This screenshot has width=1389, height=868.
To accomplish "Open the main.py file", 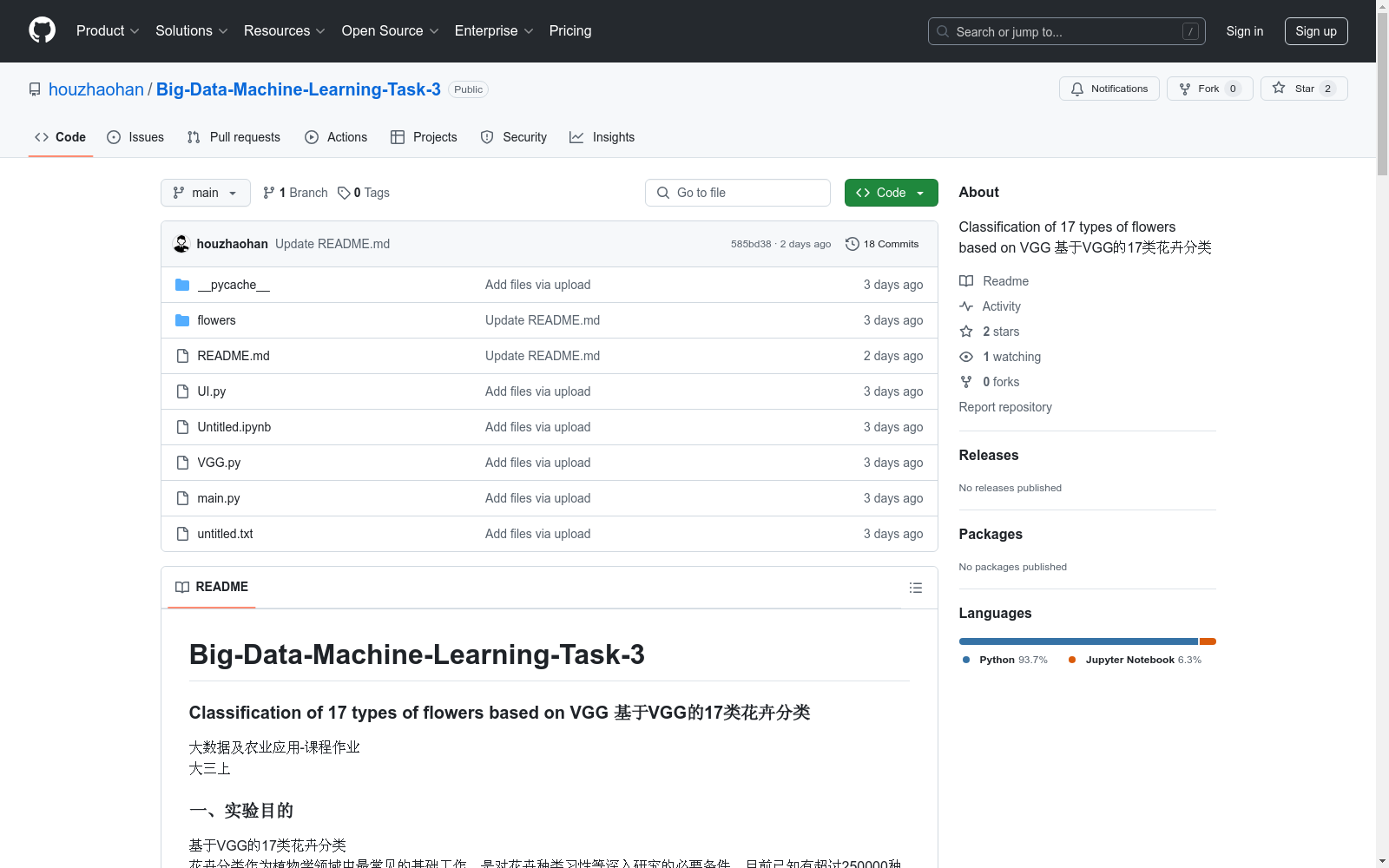I will point(219,498).
